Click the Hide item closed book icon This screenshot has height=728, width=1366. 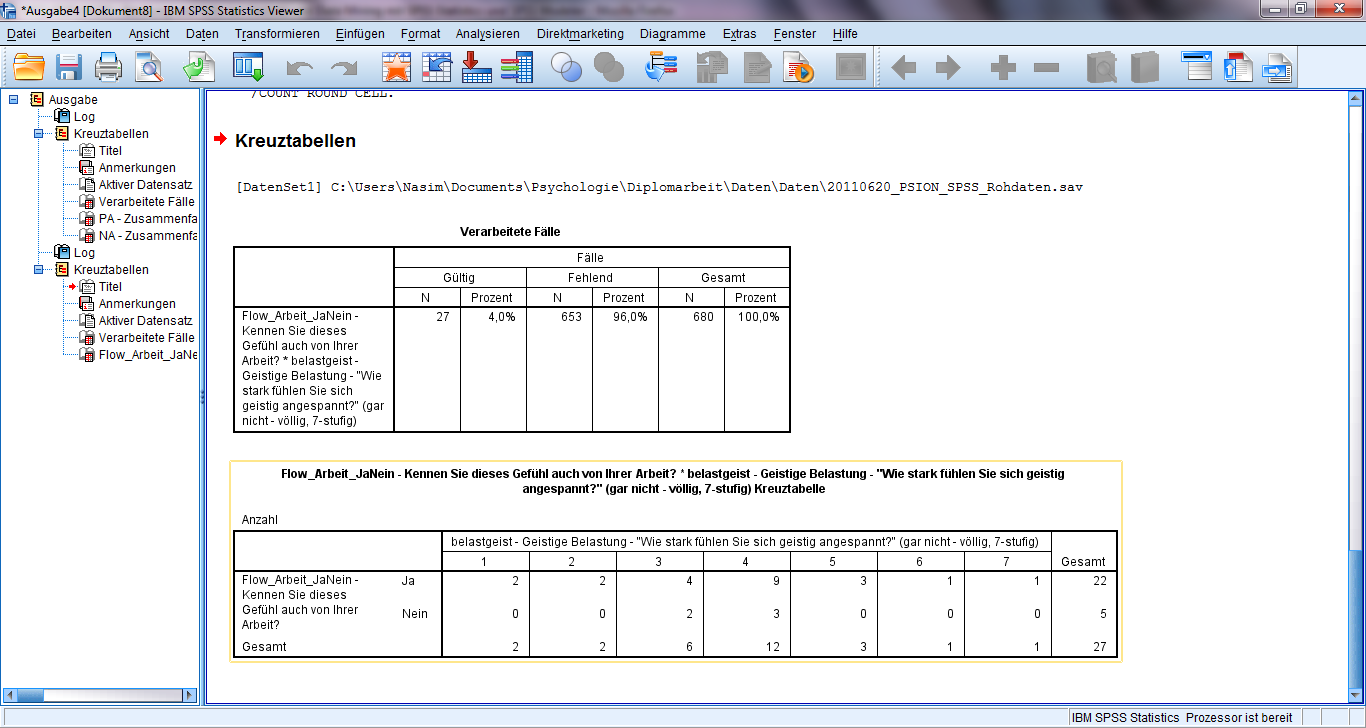(1143, 67)
